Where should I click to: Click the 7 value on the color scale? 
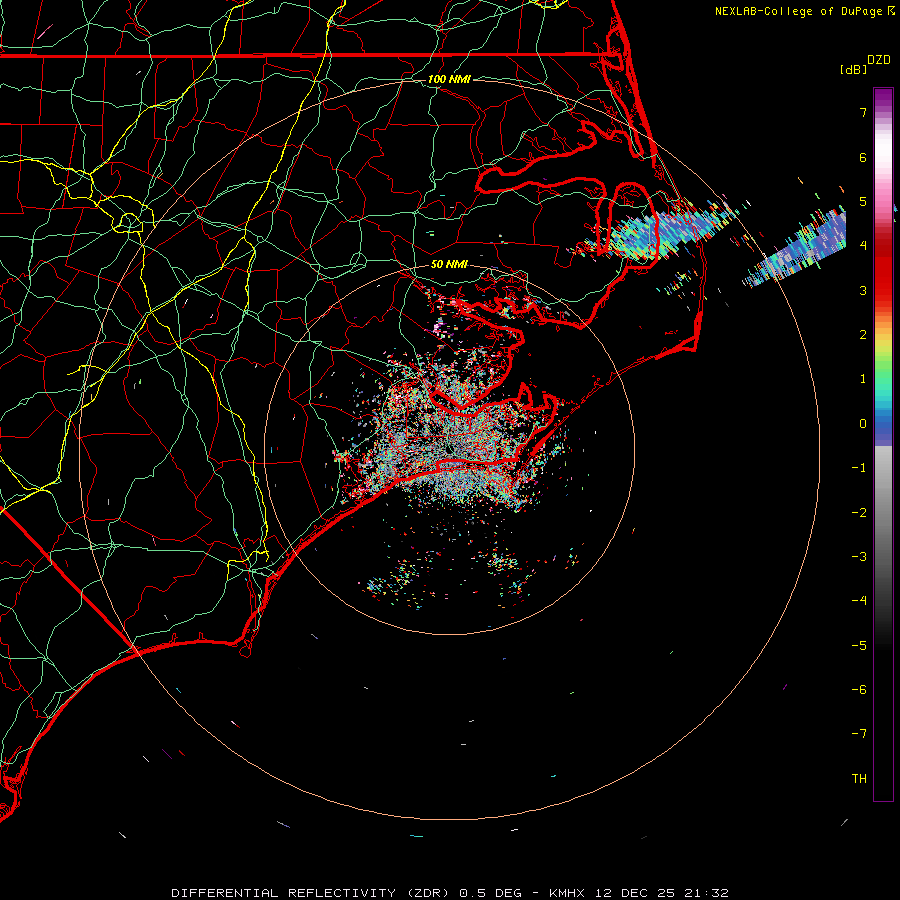(x=863, y=112)
